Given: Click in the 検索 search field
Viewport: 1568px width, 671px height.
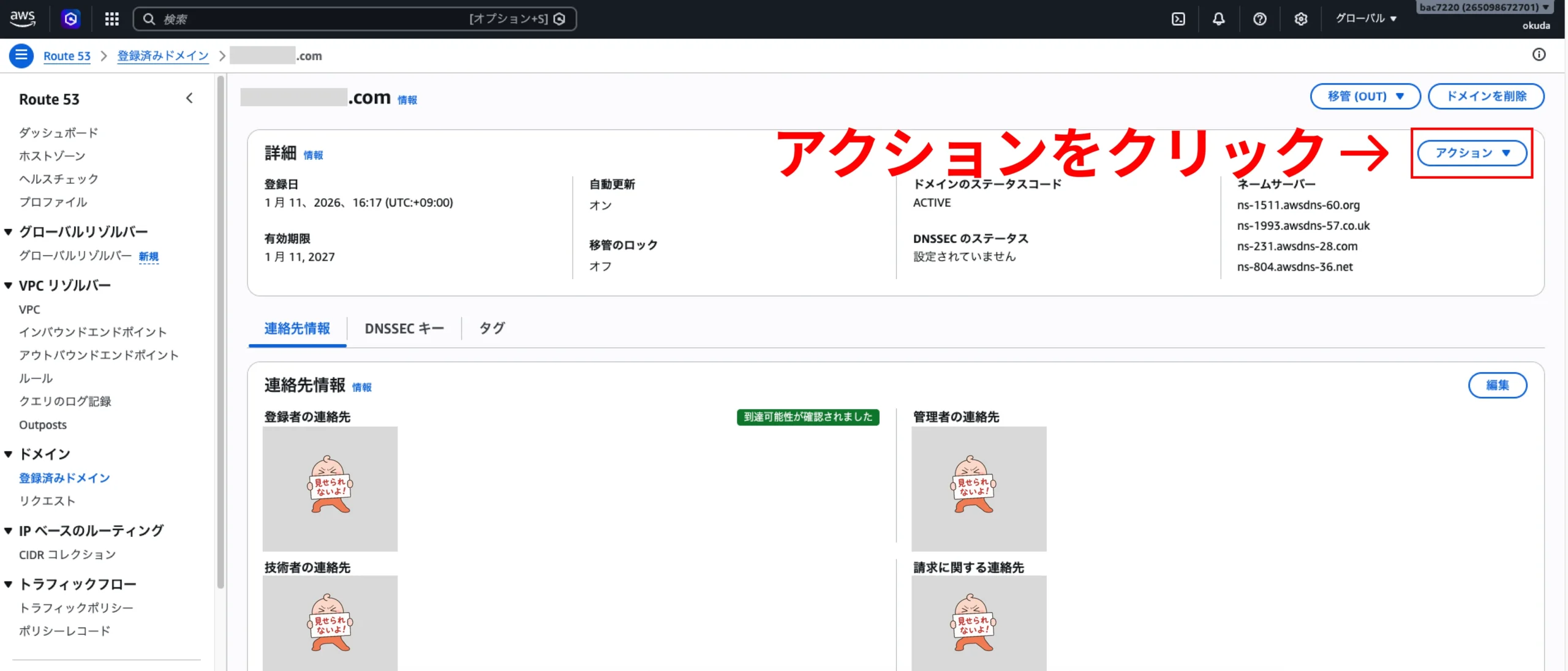Looking at the screenshot, I should (355, 19).
